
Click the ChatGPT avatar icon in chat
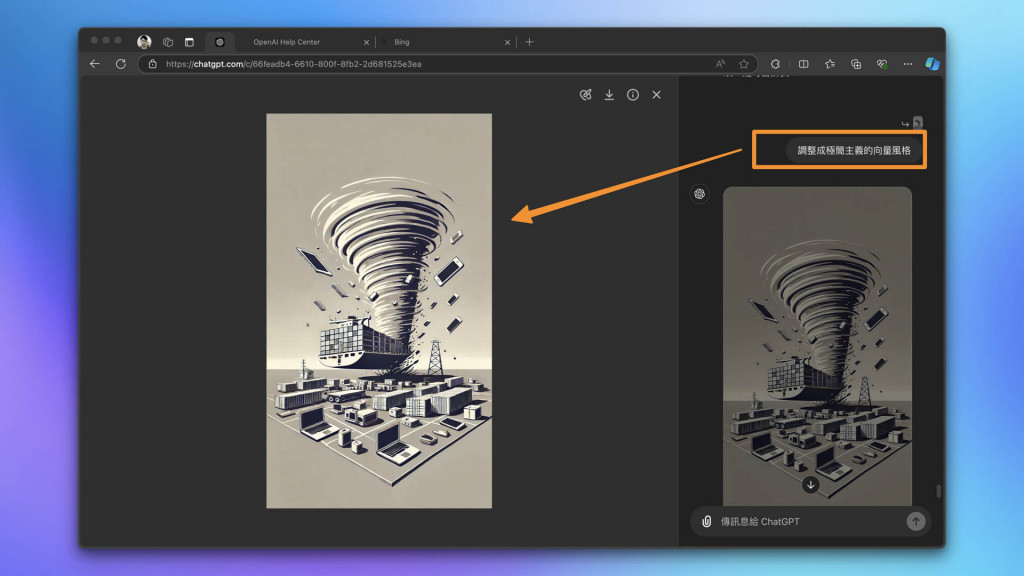(699, 194)
